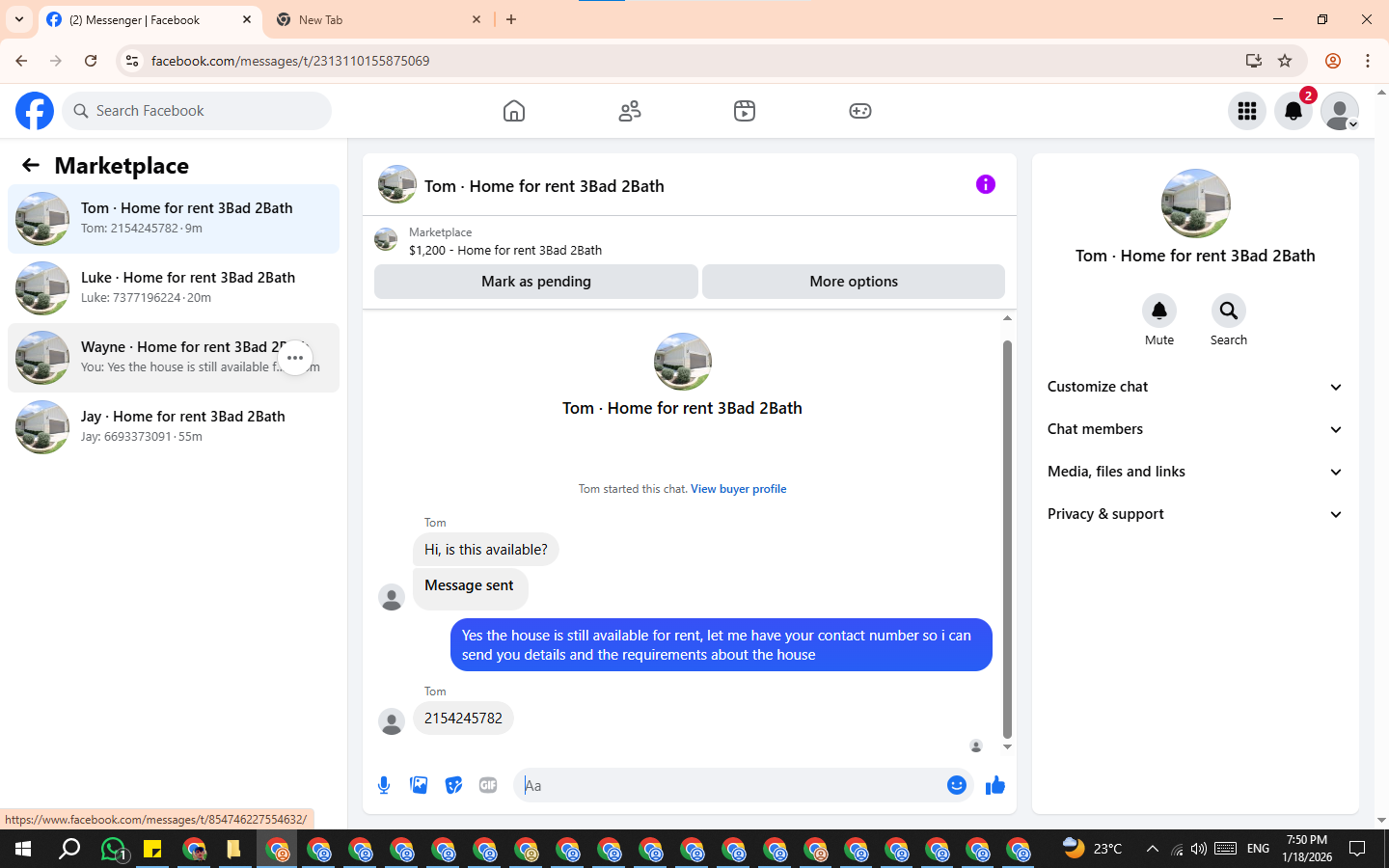Viewport: 1389px width, 868px height.
Task: Click the browser address bar URL
Action: point(290,61)
